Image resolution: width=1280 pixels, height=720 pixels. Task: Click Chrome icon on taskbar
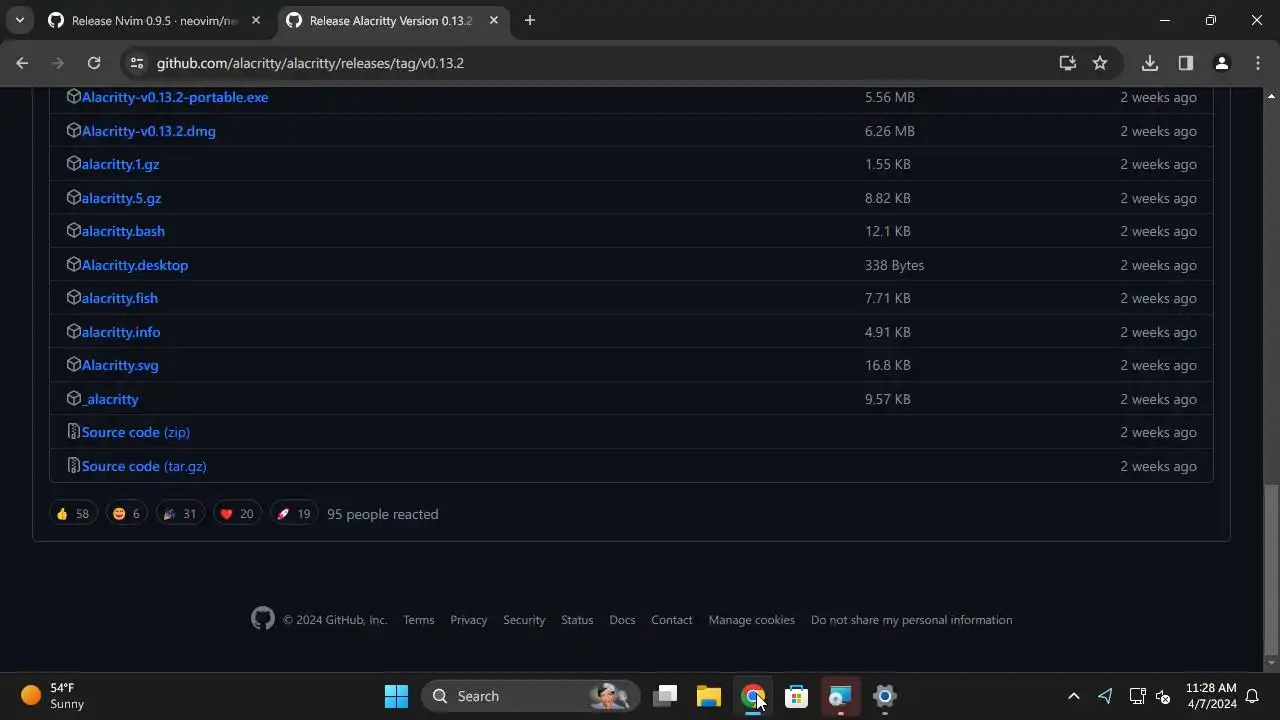click(x=753, y=696)
